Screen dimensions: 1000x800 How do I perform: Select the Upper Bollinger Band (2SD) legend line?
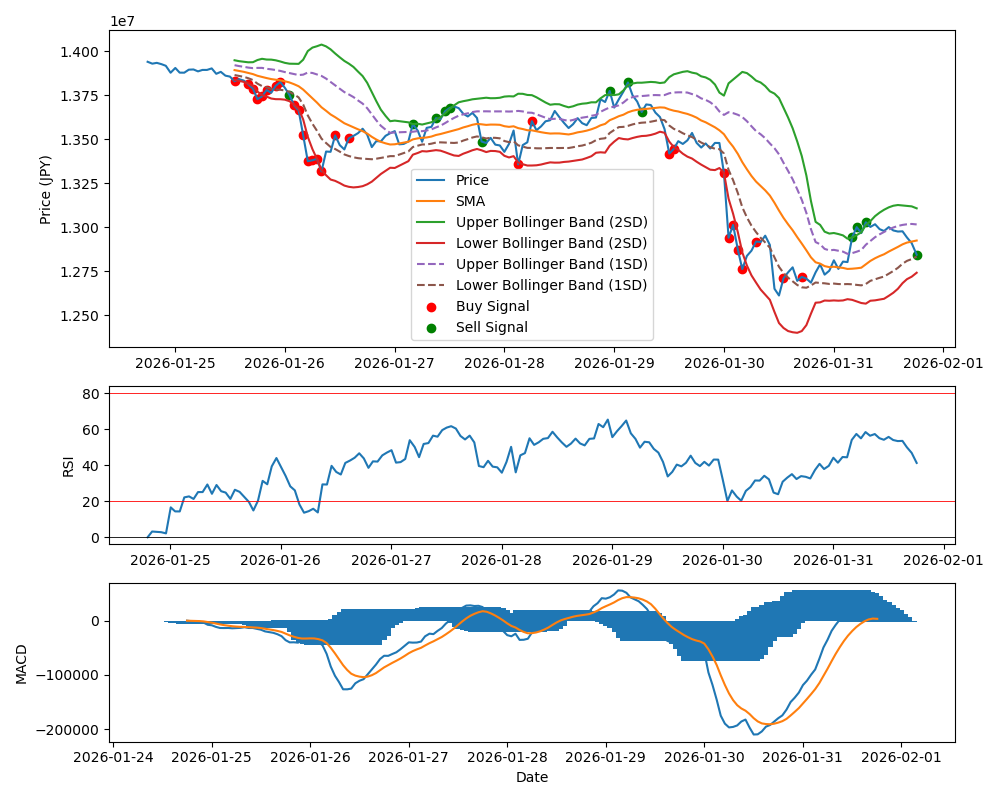click(x=432, y=223)
